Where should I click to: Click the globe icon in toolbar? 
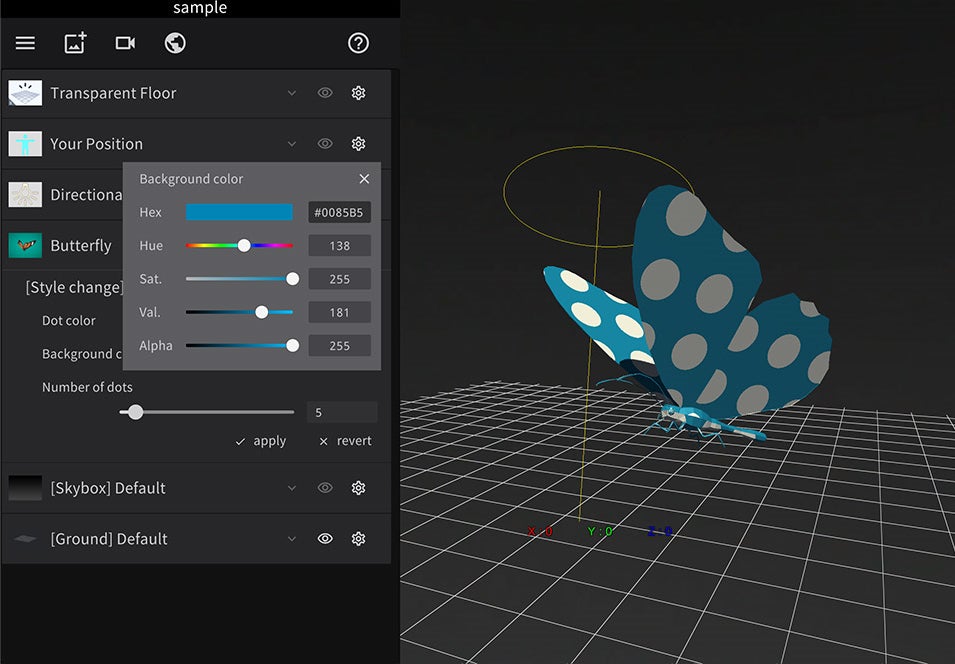pyautogui.click(x=175, y=43)
